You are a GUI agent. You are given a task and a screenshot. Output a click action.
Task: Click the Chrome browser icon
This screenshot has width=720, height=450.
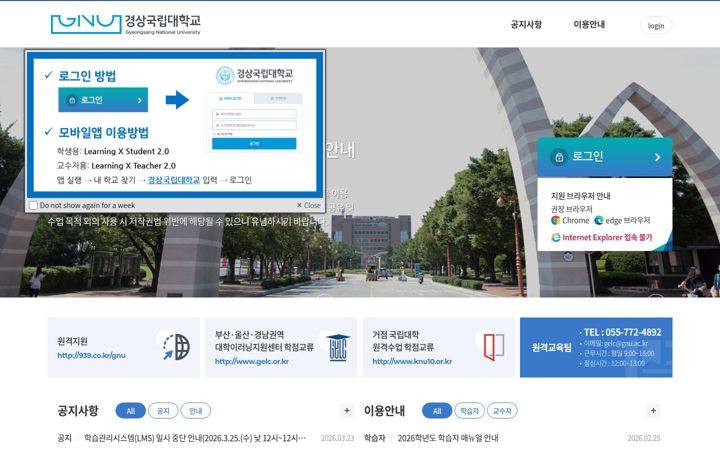point(556,220)
